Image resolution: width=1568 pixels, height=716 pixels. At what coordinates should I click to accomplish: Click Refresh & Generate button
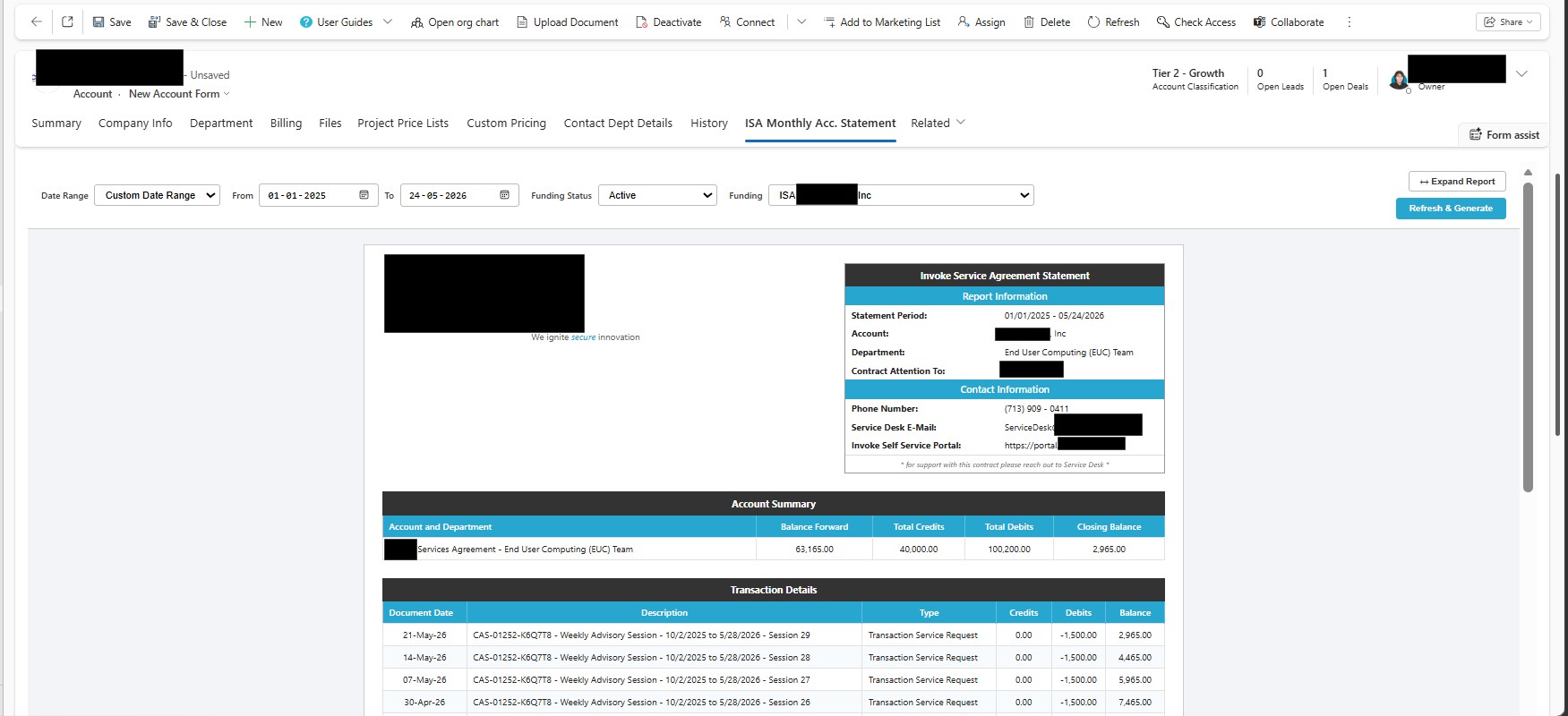point(1451,209)
